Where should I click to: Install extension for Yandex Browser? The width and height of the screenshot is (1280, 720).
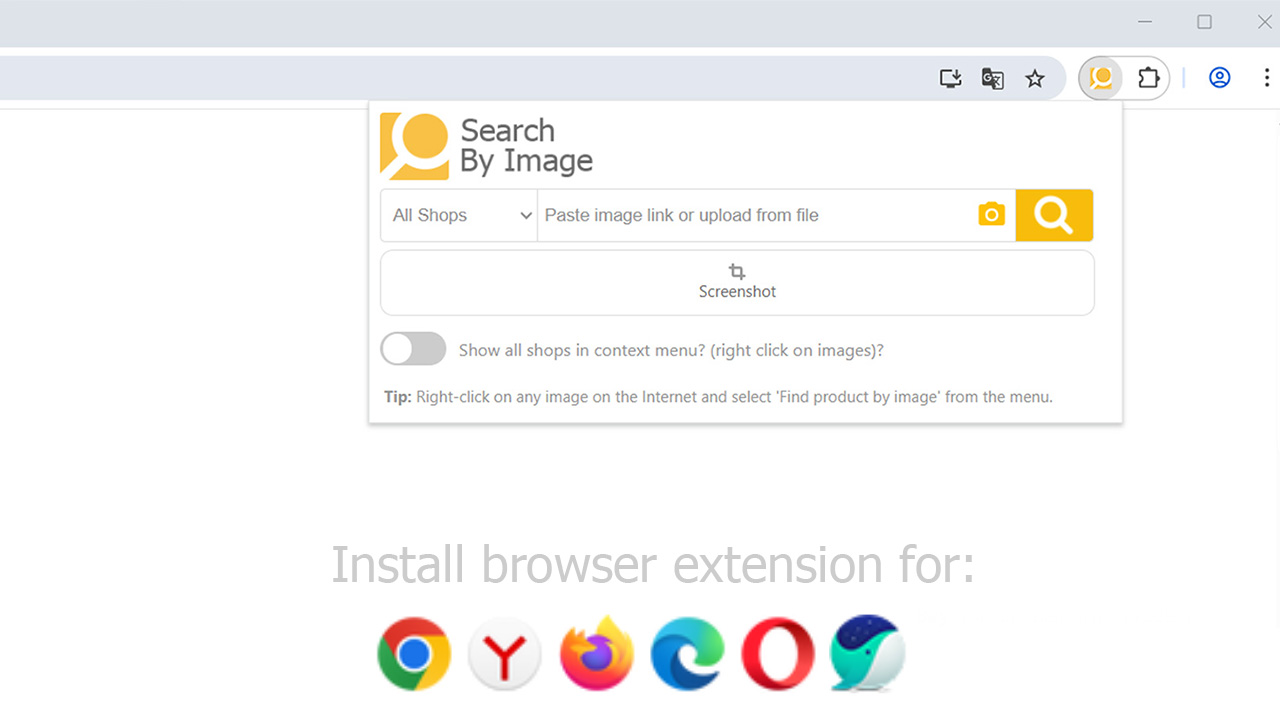[x=505, y=654]
